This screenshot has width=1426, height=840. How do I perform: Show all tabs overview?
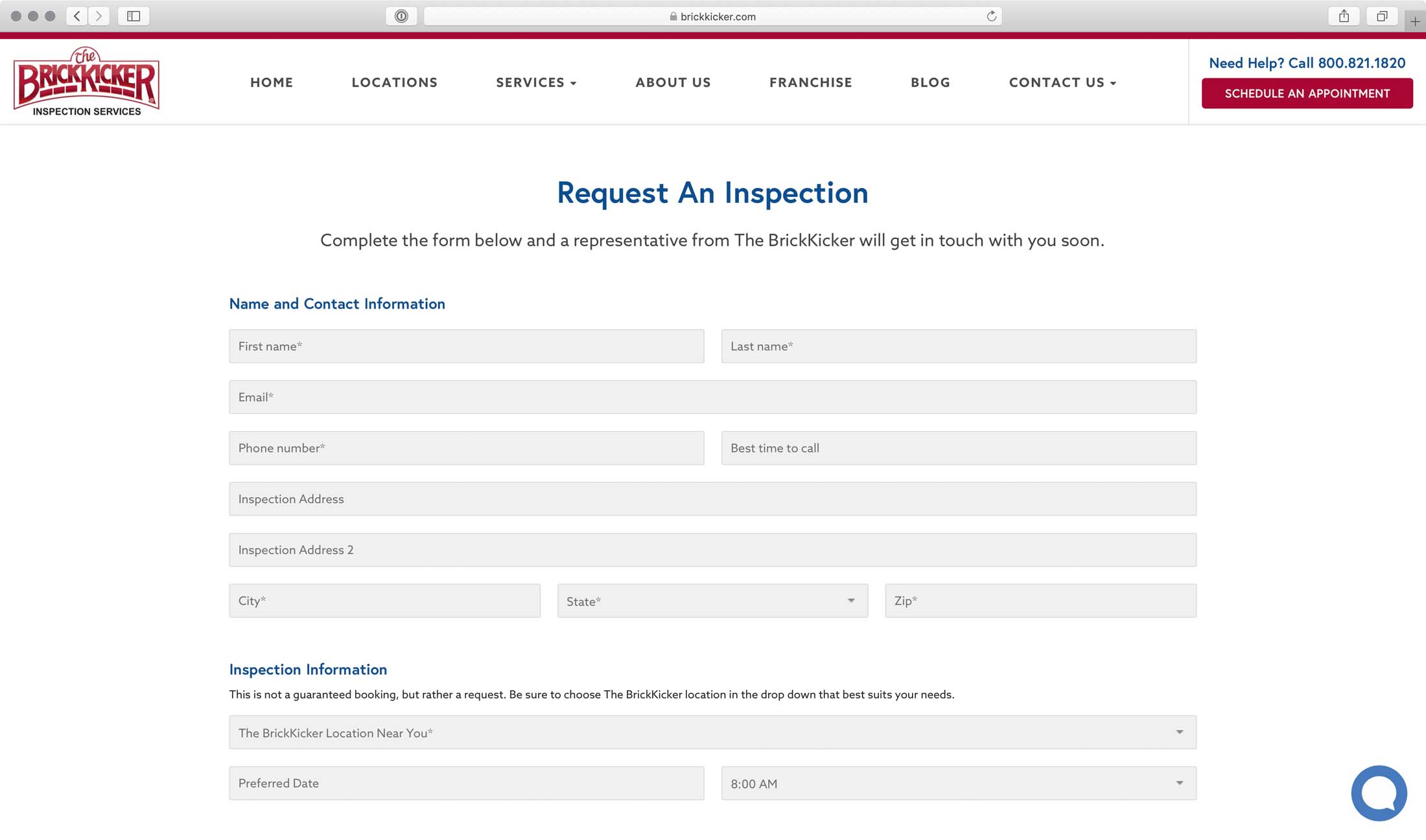(1382, 16)
